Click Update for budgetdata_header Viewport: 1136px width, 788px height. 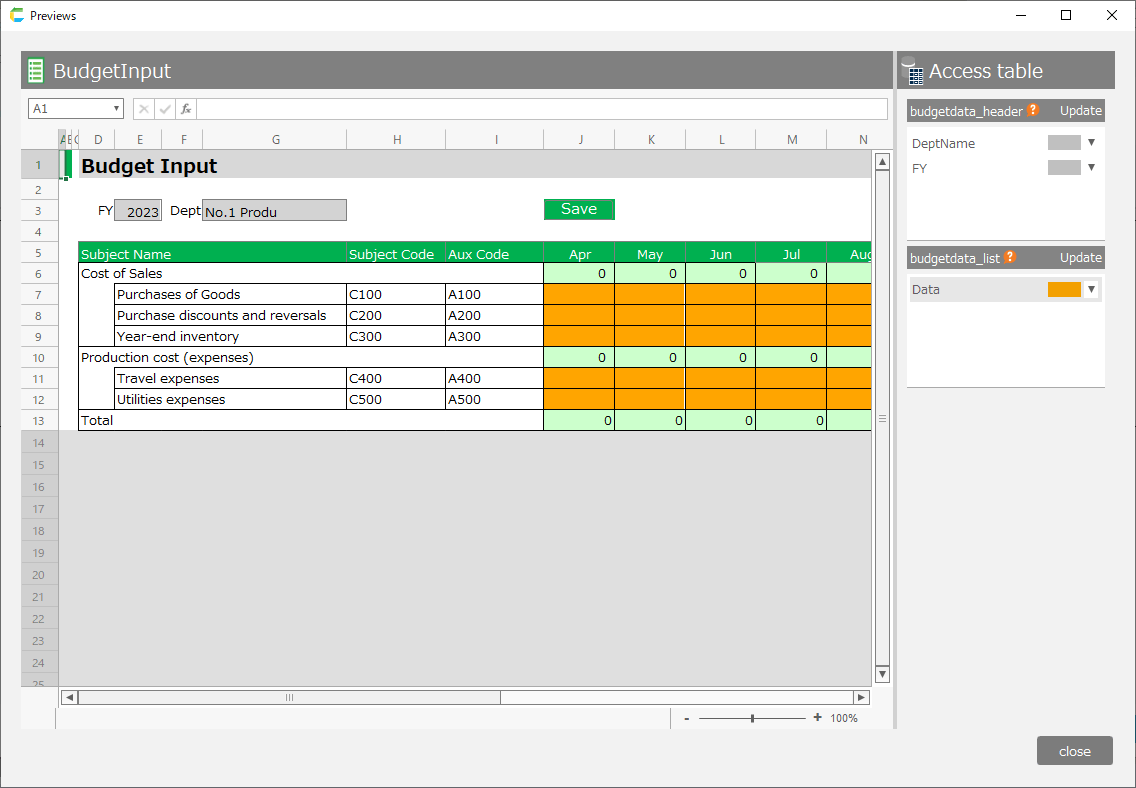coord(1080,111)
